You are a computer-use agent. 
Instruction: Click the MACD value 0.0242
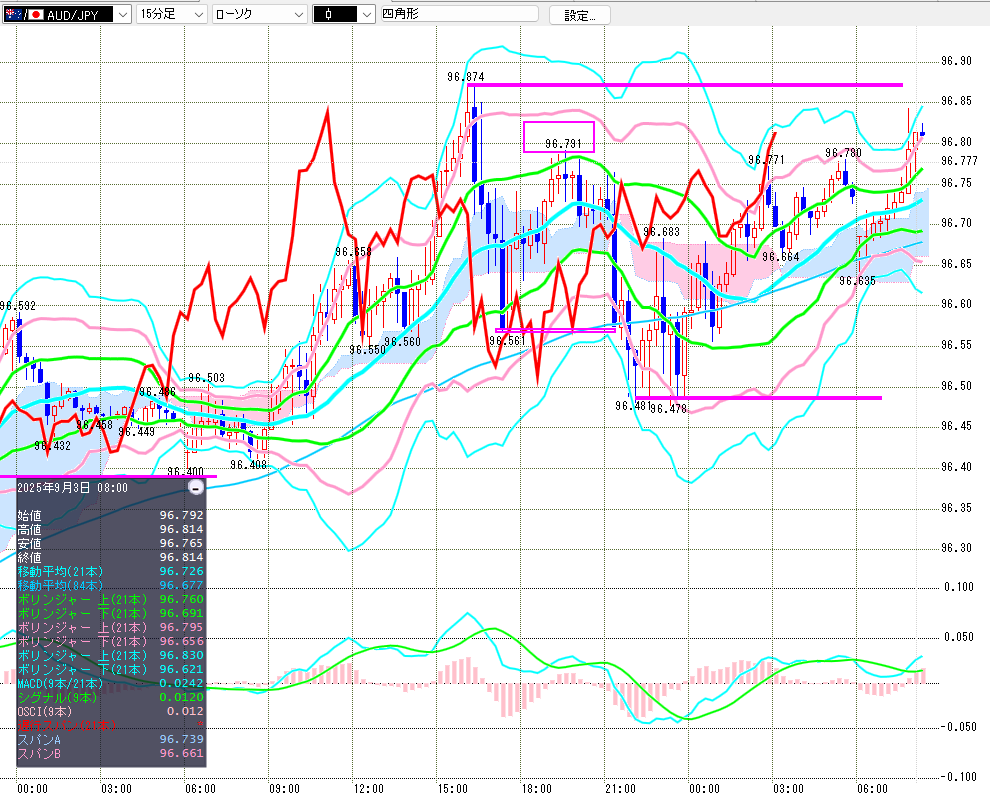(181, 683)
